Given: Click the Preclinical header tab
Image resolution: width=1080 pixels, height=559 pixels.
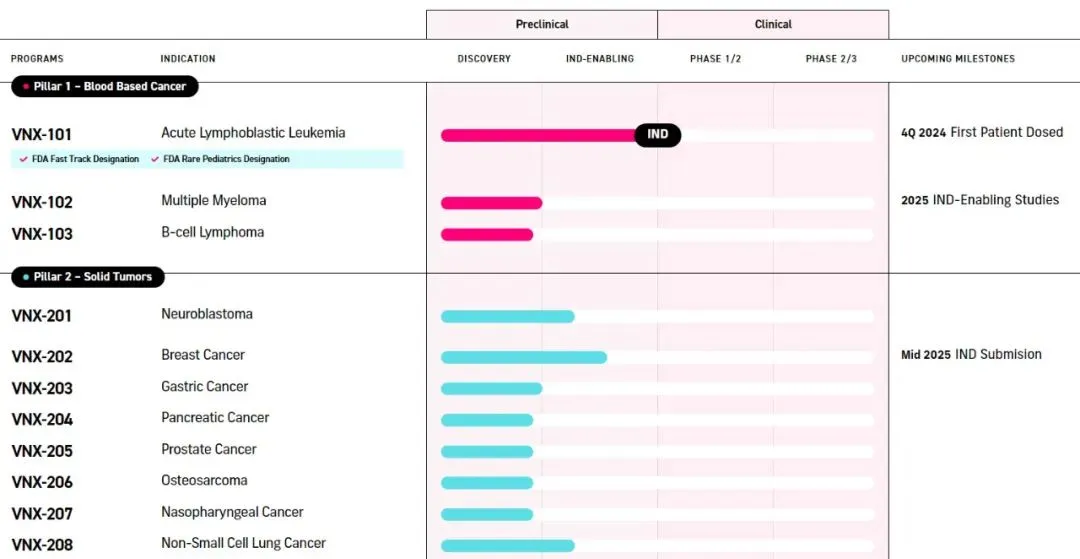Looking at the screenshot, I should pos(542,25).
